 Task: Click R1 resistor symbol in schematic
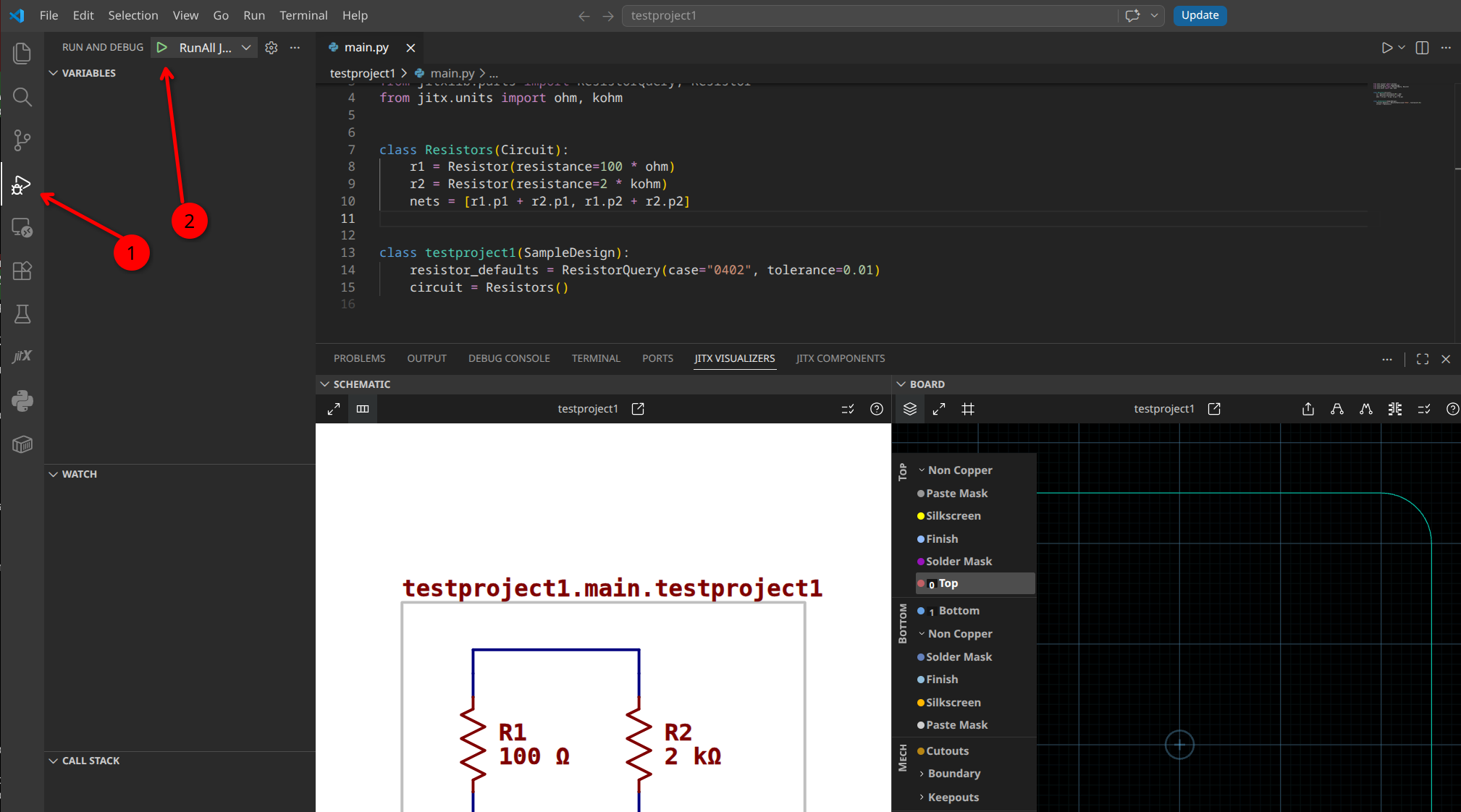(473, 745)
